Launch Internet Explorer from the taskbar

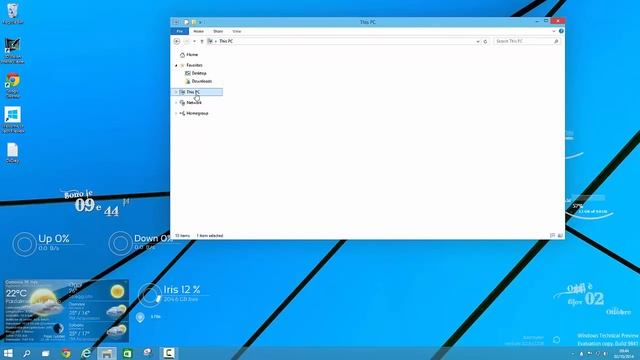[86, 353]
